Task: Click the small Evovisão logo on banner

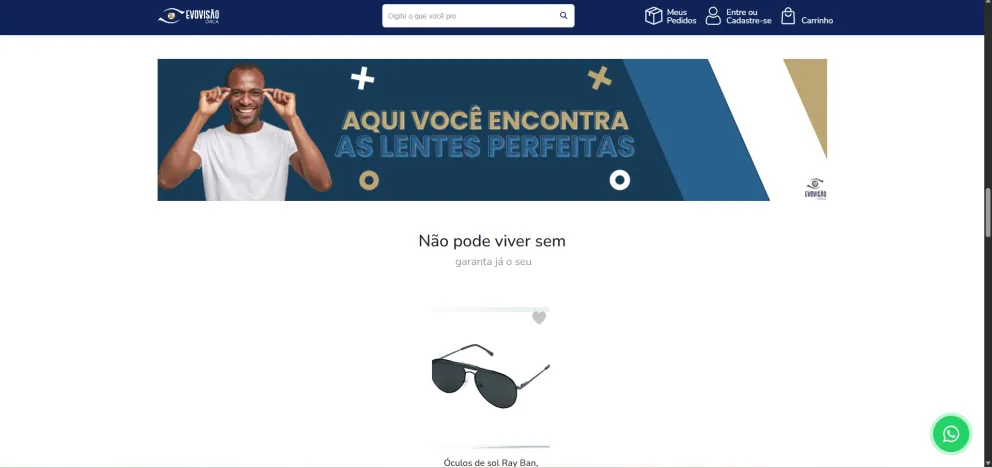Action: (815, 189)
